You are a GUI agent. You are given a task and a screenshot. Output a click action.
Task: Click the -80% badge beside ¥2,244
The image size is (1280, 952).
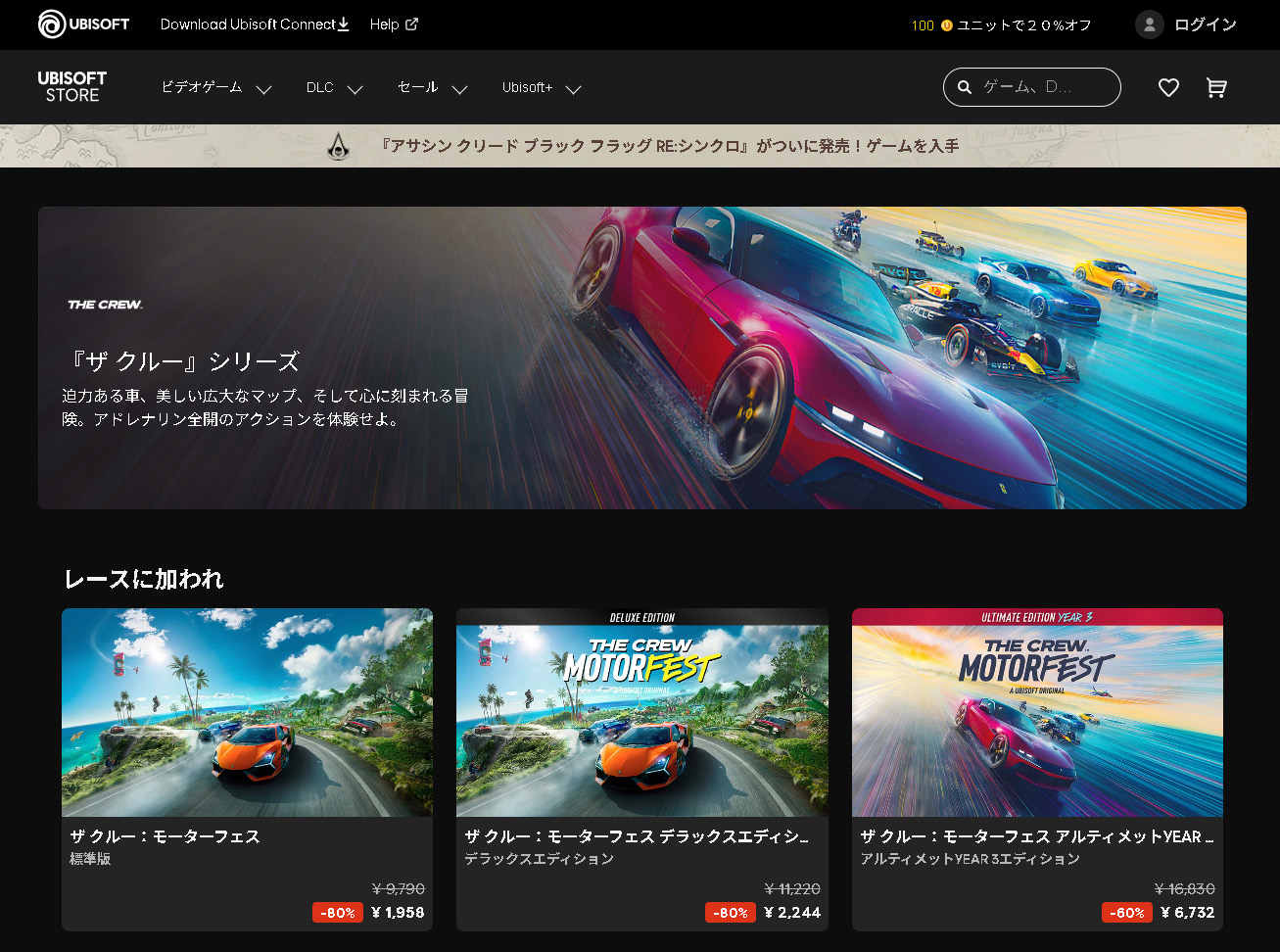tap(731, 913)
